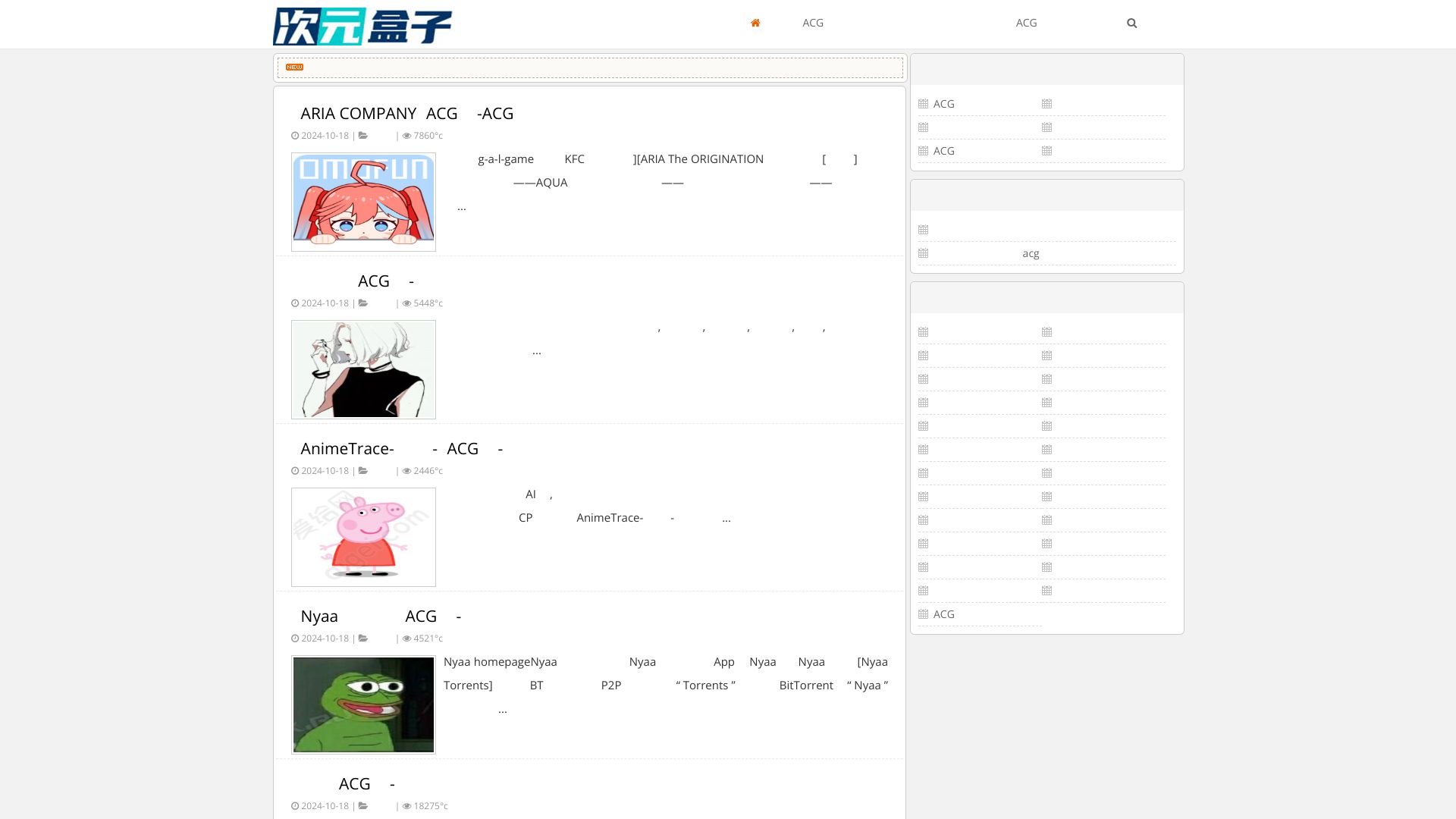Image resolution: width=1456 pixels, height=819 pixels.
Task: Click the site logo in the header
Action: [x=362, y=26]
